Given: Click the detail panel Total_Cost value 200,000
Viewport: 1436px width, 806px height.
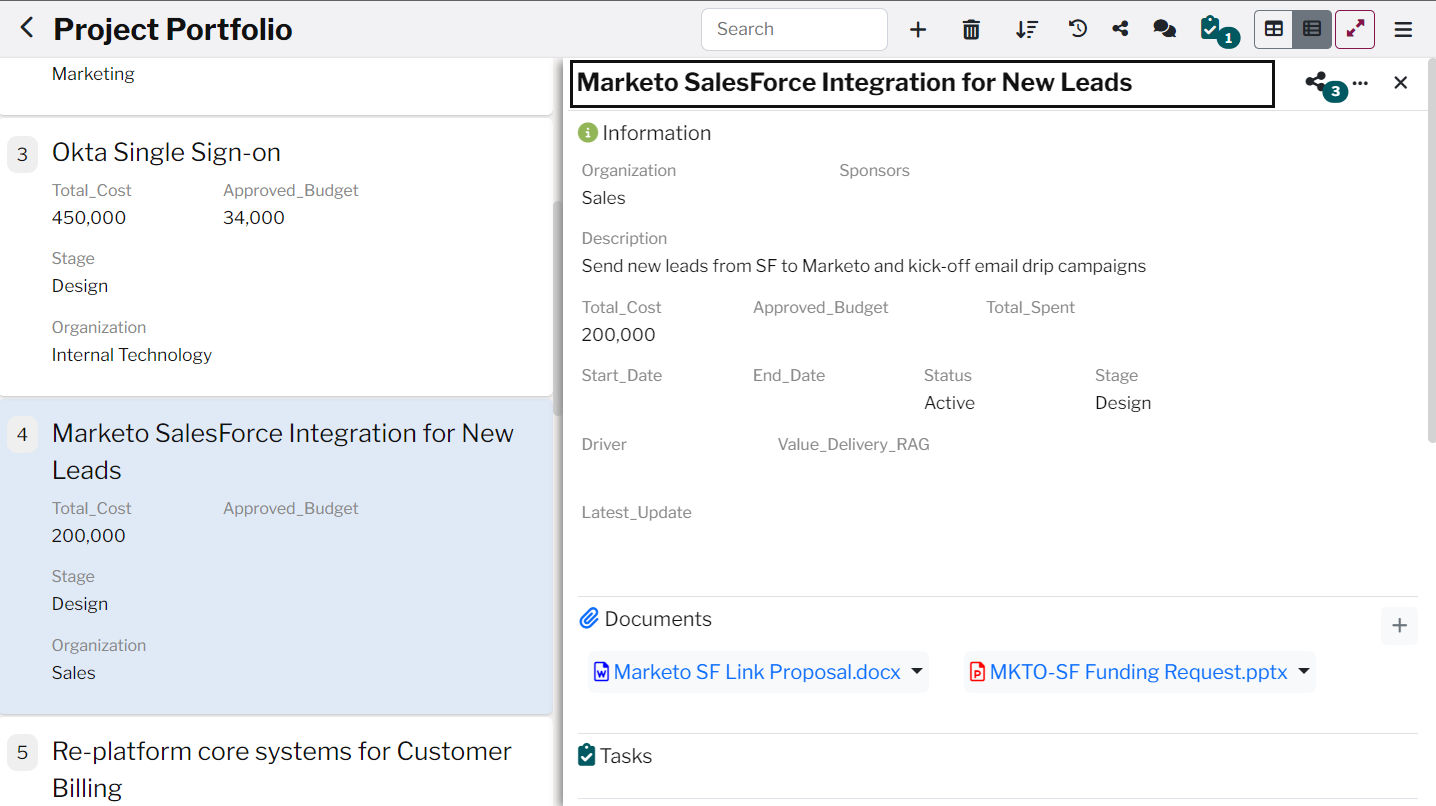Looking at the screenshot, I should click(619, 335).
